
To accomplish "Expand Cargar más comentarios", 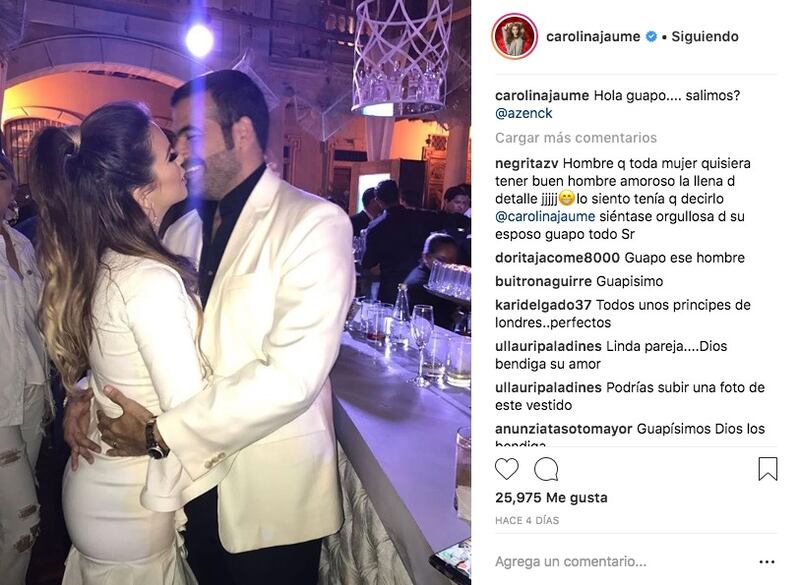I will pos(576,138).
